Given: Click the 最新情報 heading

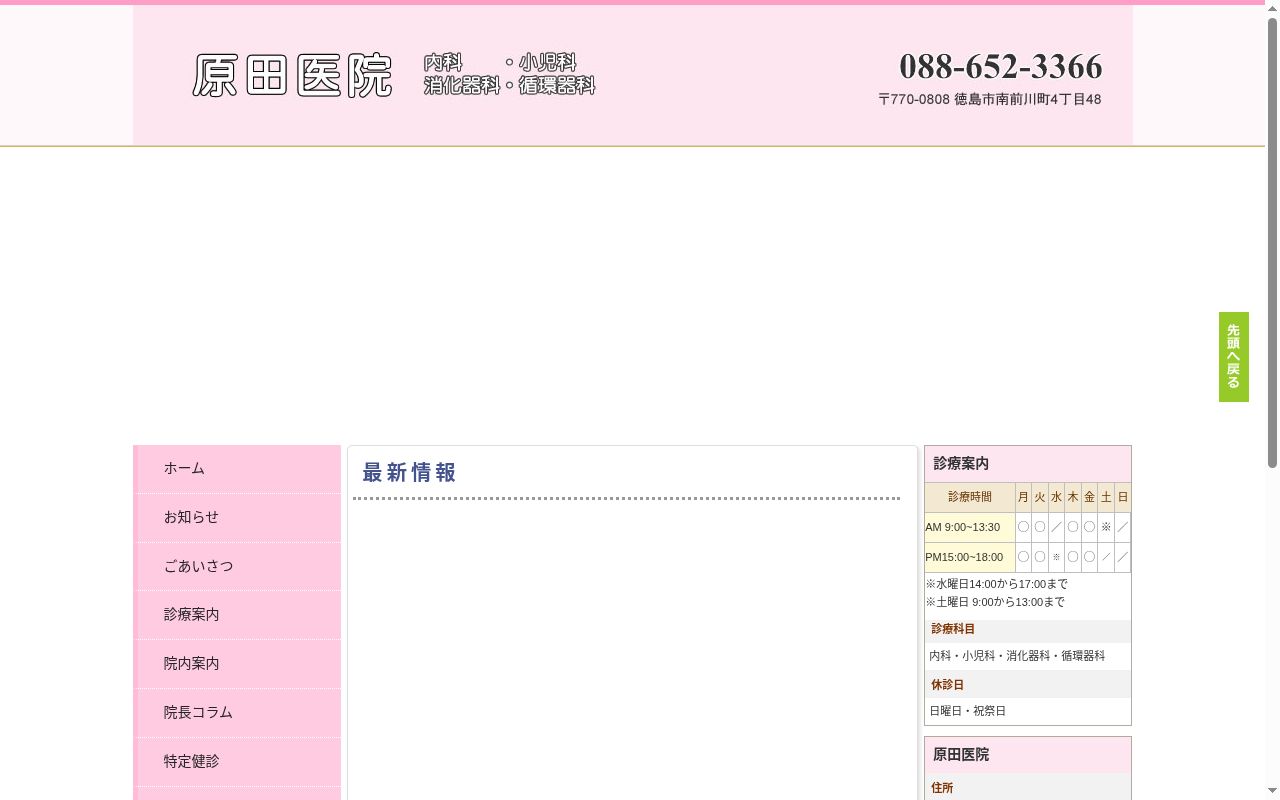Looking at the screenshot, I should [x=409, y=473].
